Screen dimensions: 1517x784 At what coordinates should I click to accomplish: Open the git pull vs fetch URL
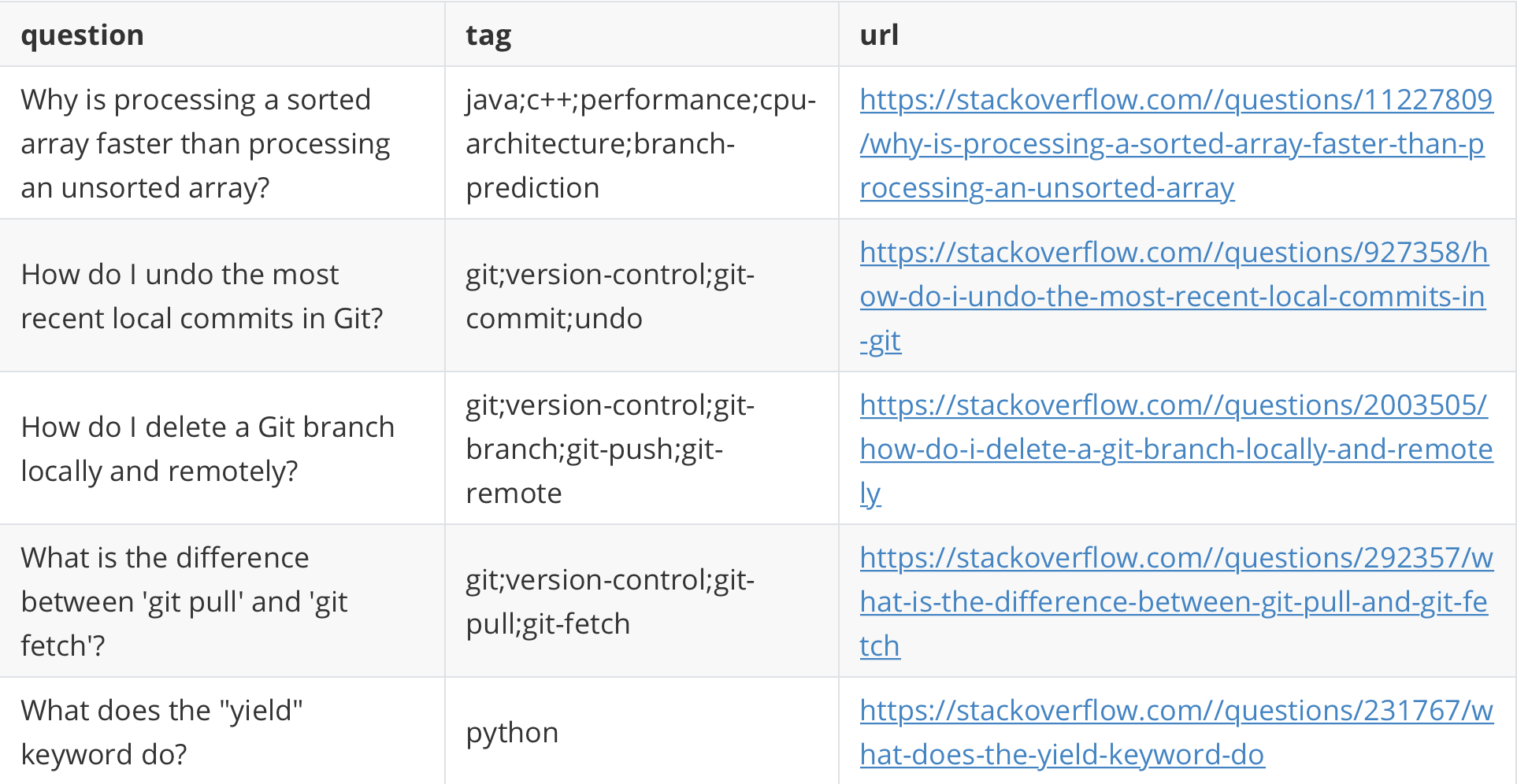click(1173, 602)
